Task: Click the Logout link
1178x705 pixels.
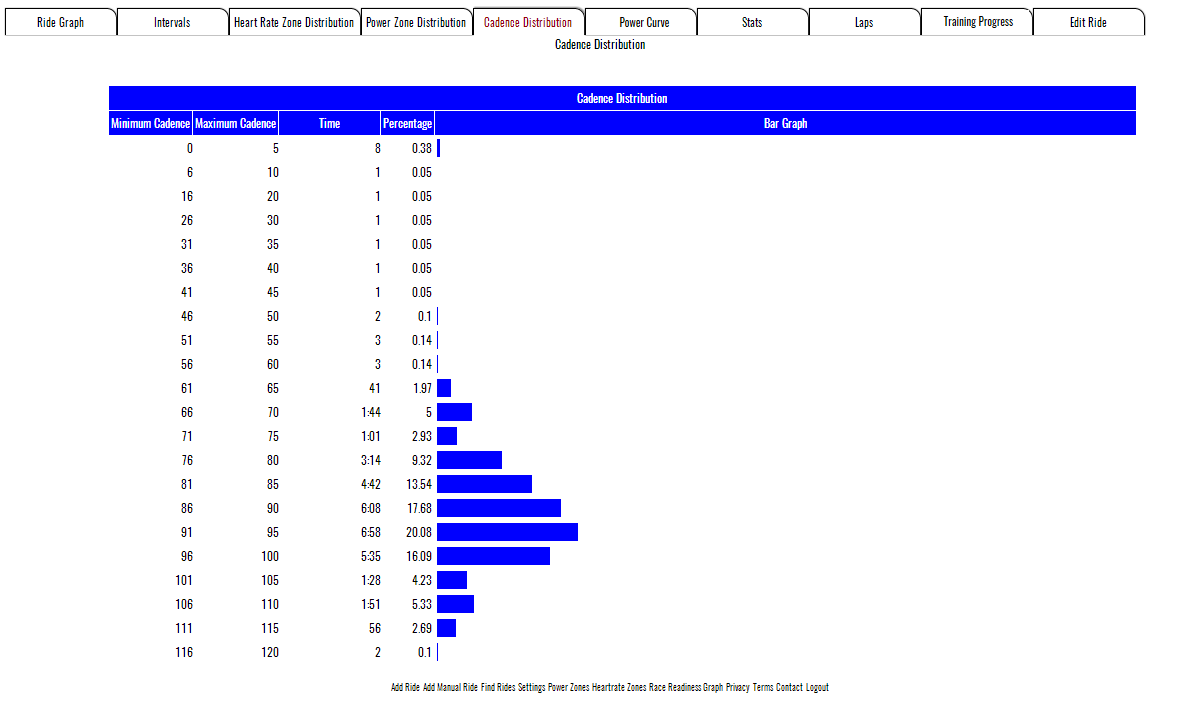Action: coord(817,688)
